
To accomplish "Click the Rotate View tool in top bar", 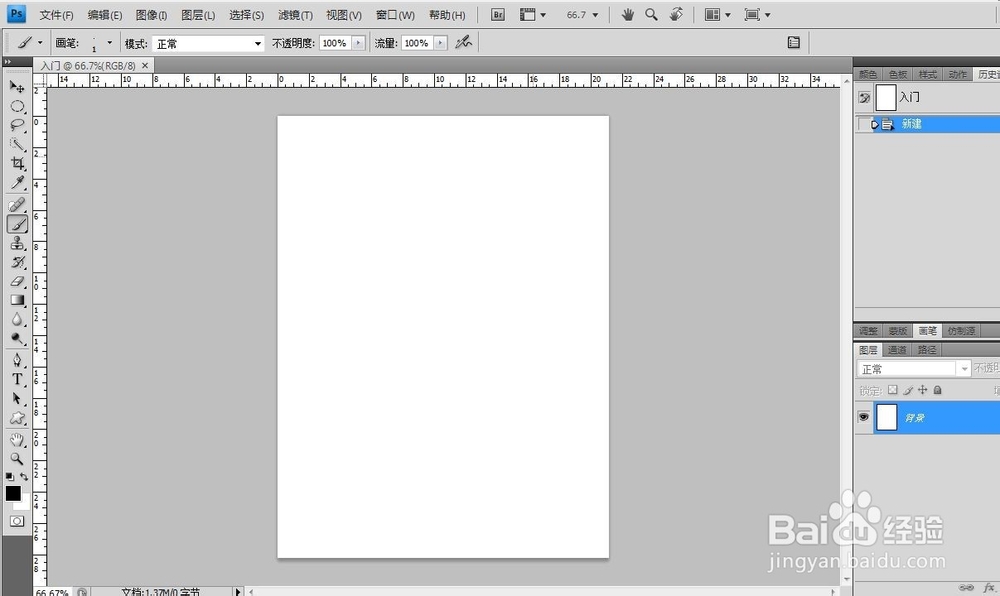I will coord(676,14).
